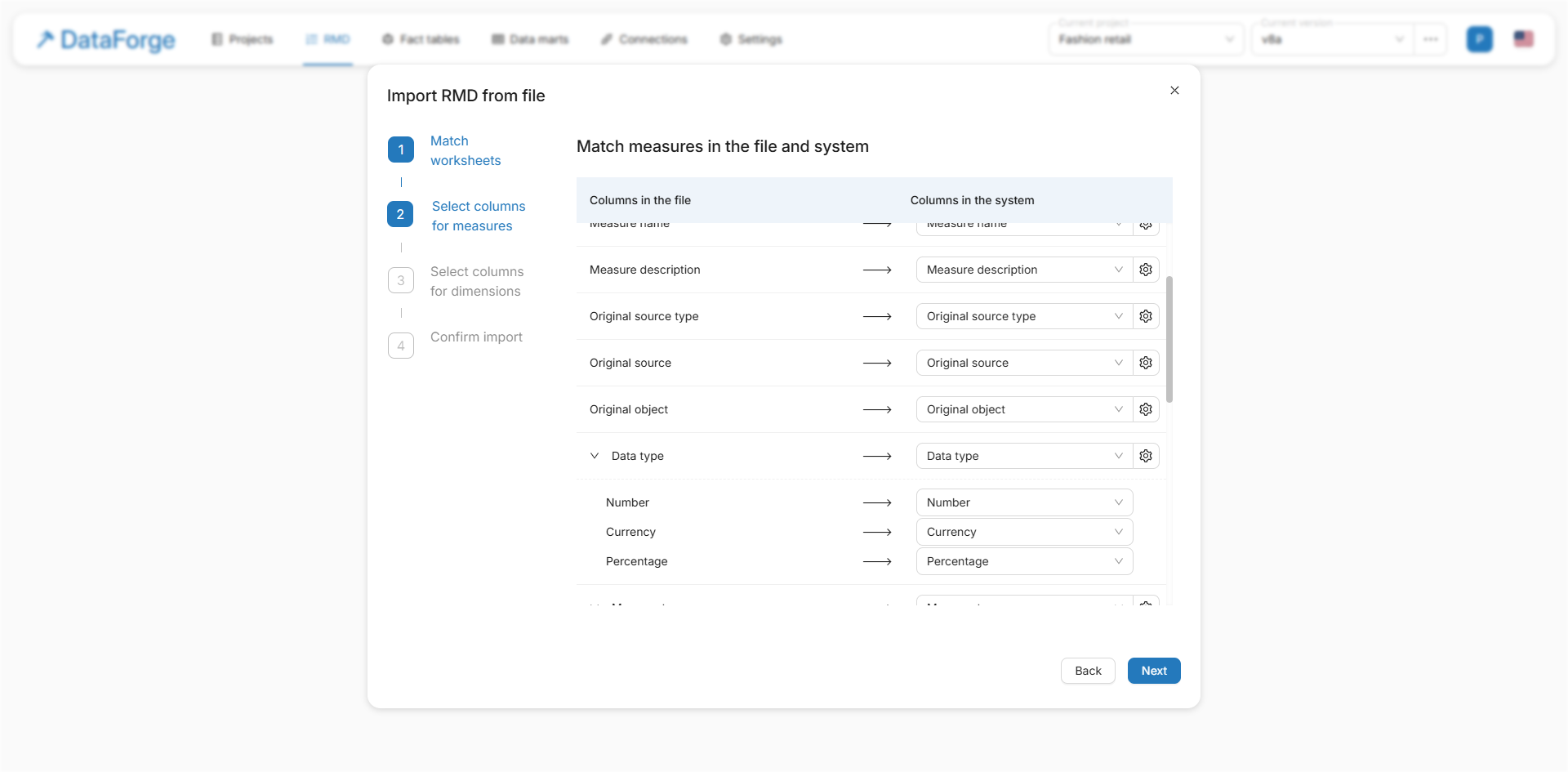Open settings gear for Original source type row
The width and height of the screenshot is (1568, 772).
coord(1146,316)
